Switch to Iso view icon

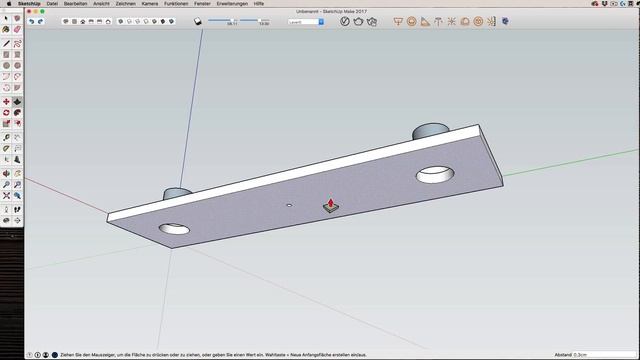point(66,21)
